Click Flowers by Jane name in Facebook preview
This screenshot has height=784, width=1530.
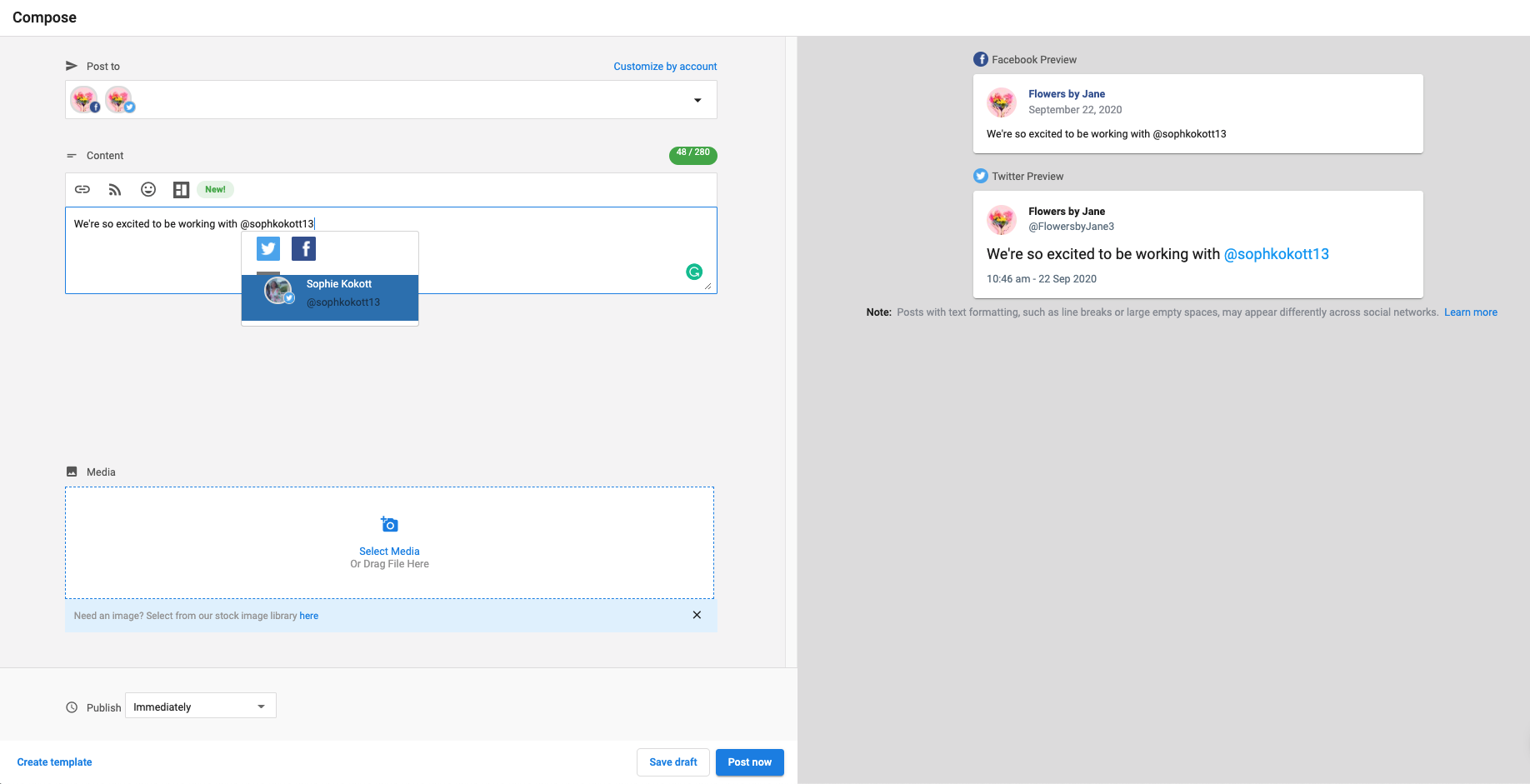point(1067,94)
